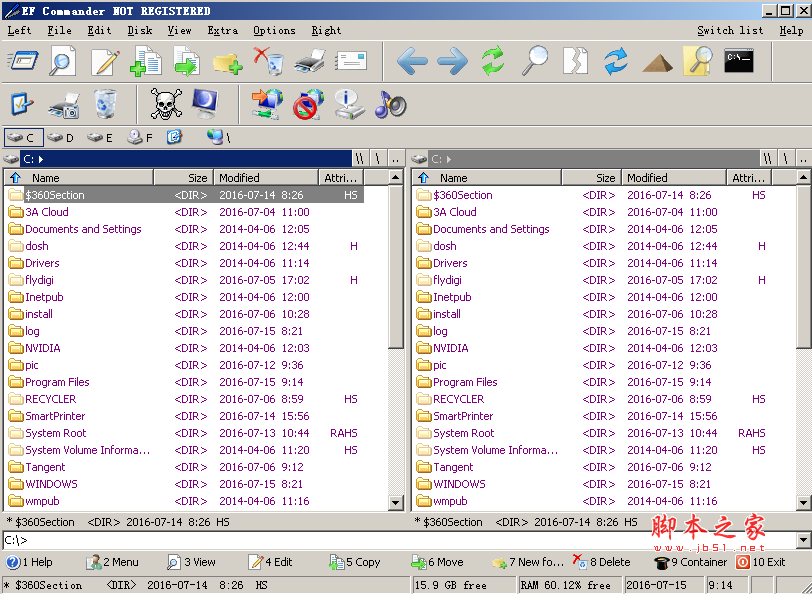Click the envelope mail card icon
The height and width of the screenshot is (594, 812).
[351, 61]
